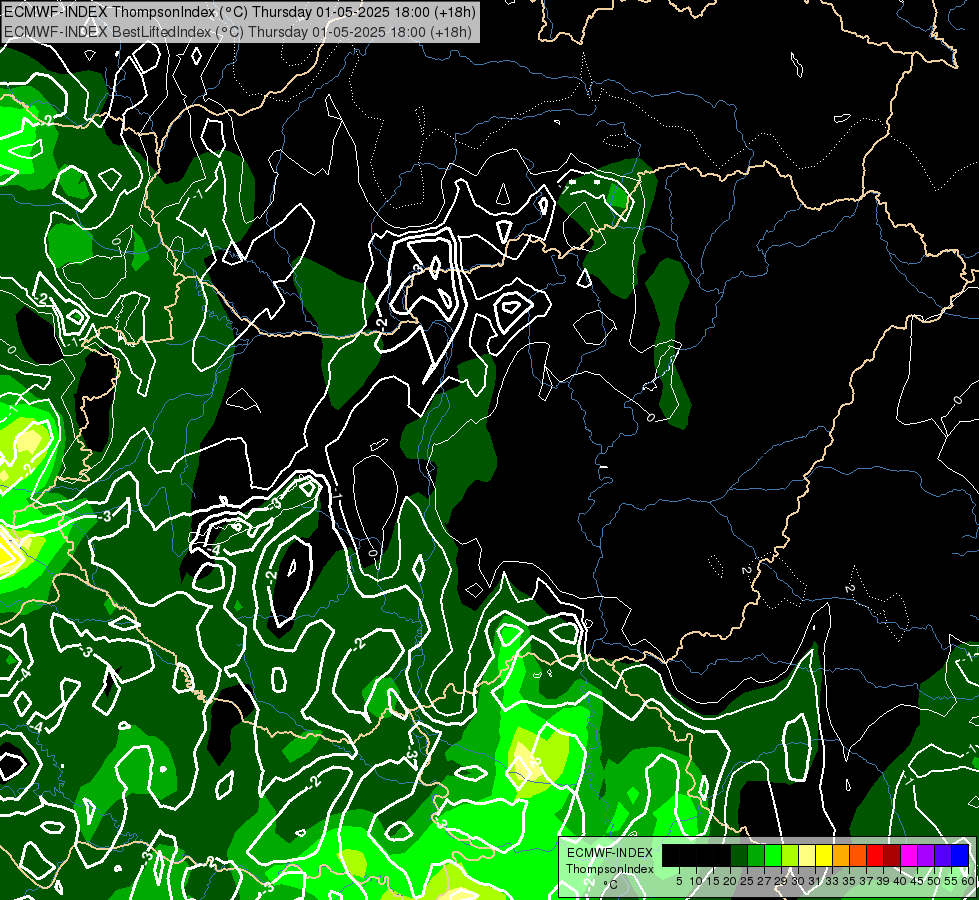Screen dimensions: 979x900
Task: Click the legend tick label 20
Action: point(730,881)
